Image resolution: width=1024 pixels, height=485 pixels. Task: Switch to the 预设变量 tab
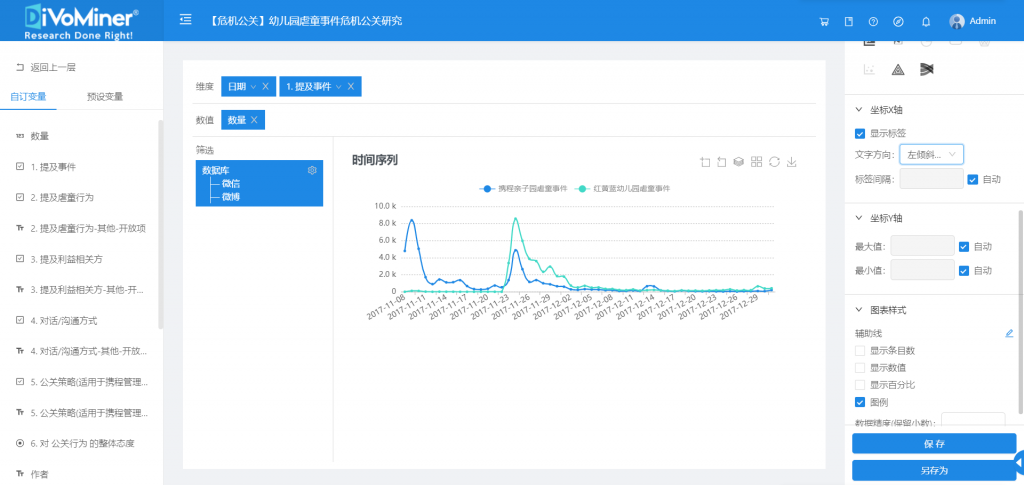point(105,97)
